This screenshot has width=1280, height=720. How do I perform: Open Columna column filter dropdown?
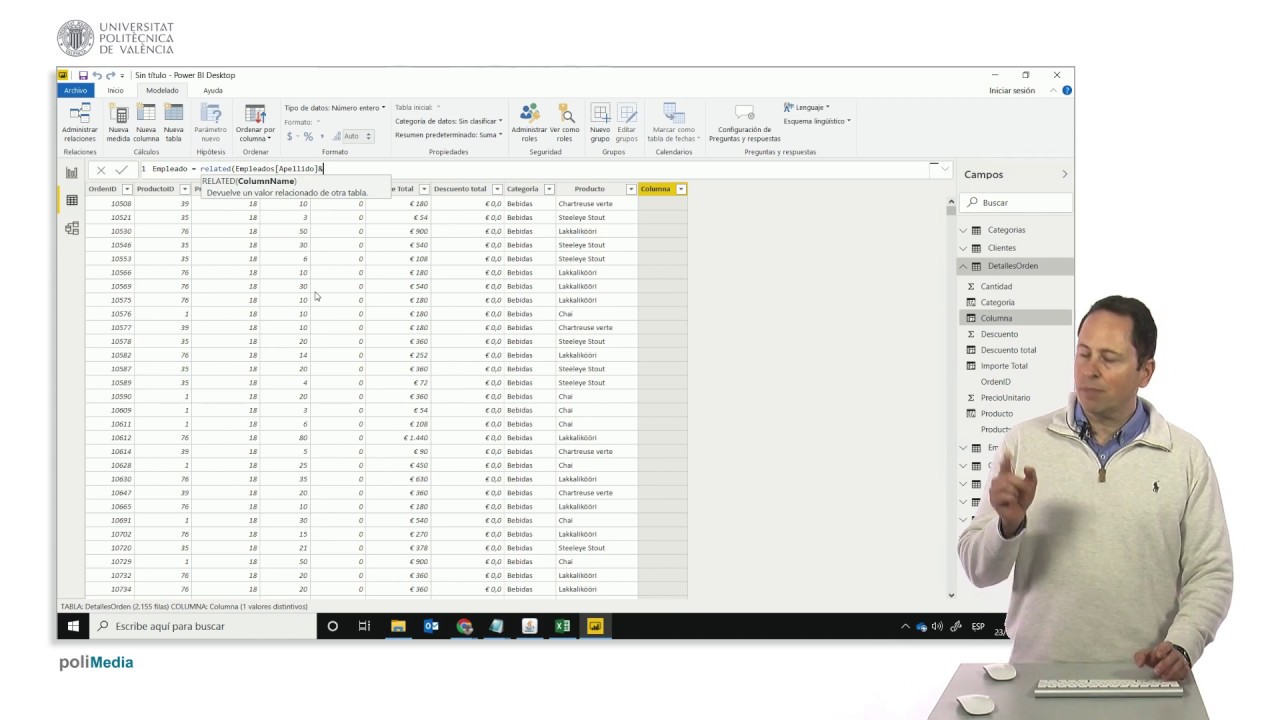[681, 189]
